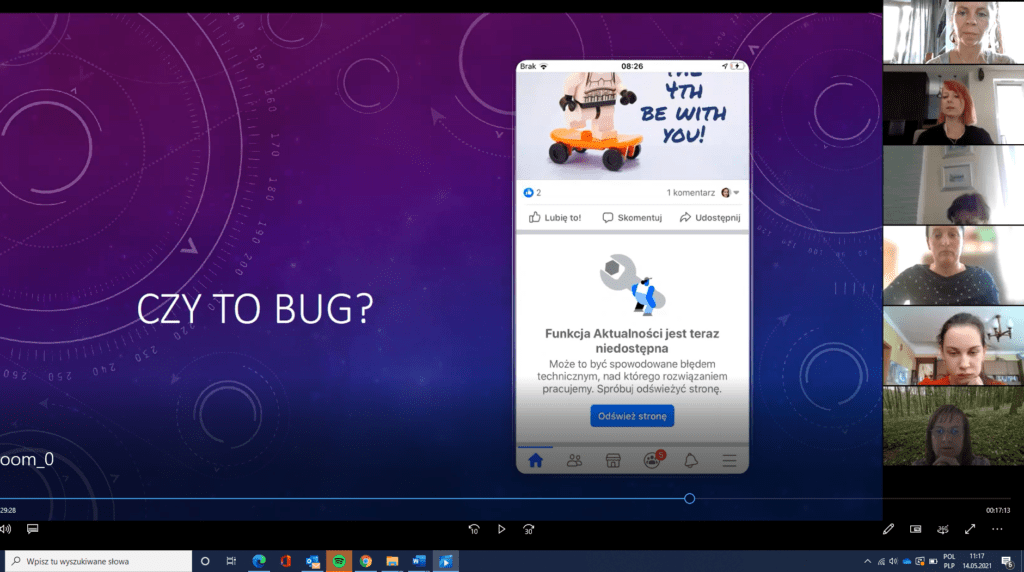1024x572 pixels.
Task: Click the Movies & TV taskbar icon
Action: pyautogui.click(x=445, y=561)
